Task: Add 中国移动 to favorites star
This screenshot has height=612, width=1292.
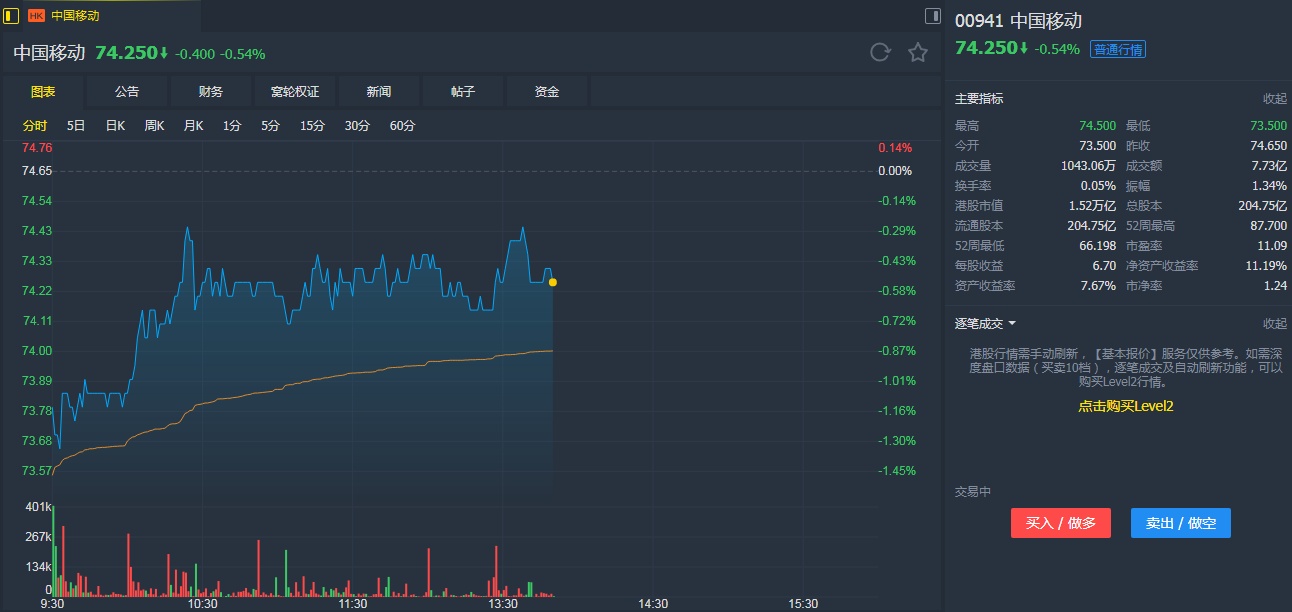Action: tap(917, 53)
